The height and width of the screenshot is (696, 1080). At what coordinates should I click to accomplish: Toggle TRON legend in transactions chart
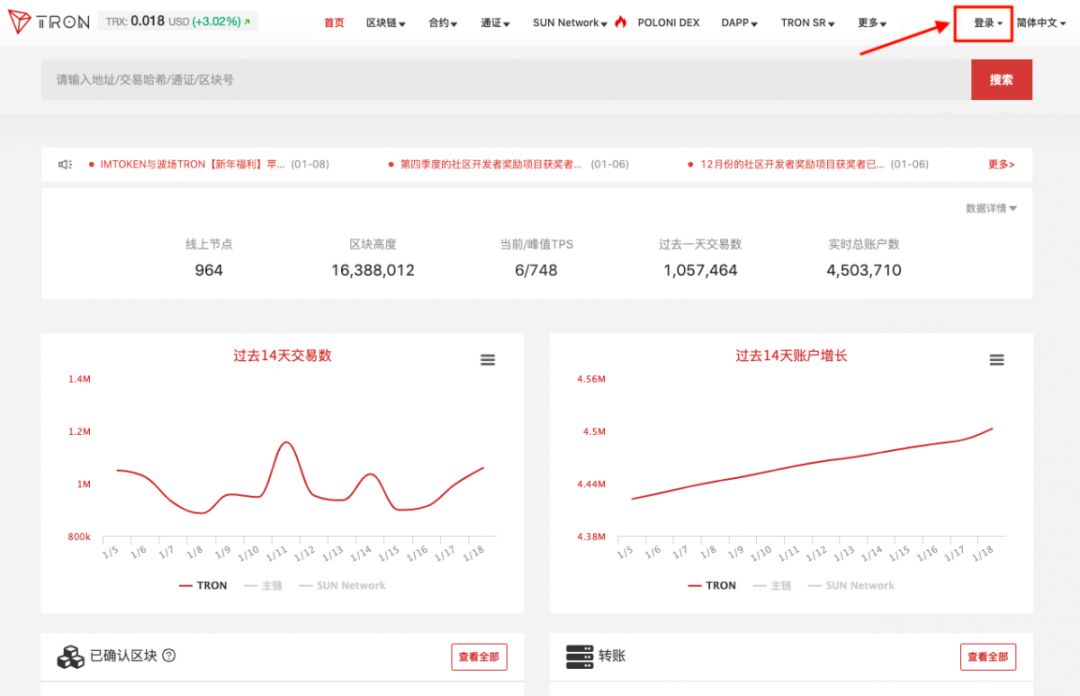pyautogui.click(x=202, y=585)
